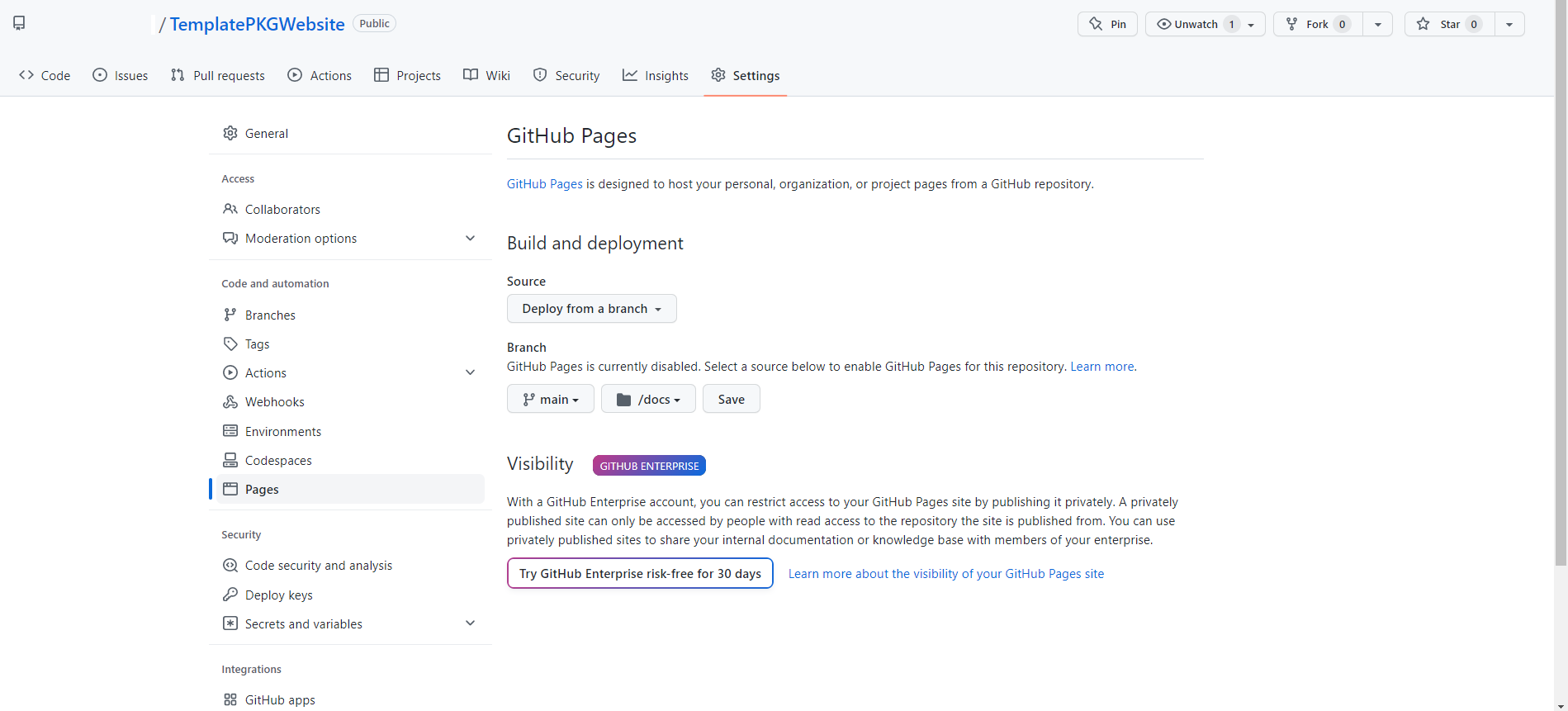
Task: Open the /docs folder selector dropdown
Action: 648,399
